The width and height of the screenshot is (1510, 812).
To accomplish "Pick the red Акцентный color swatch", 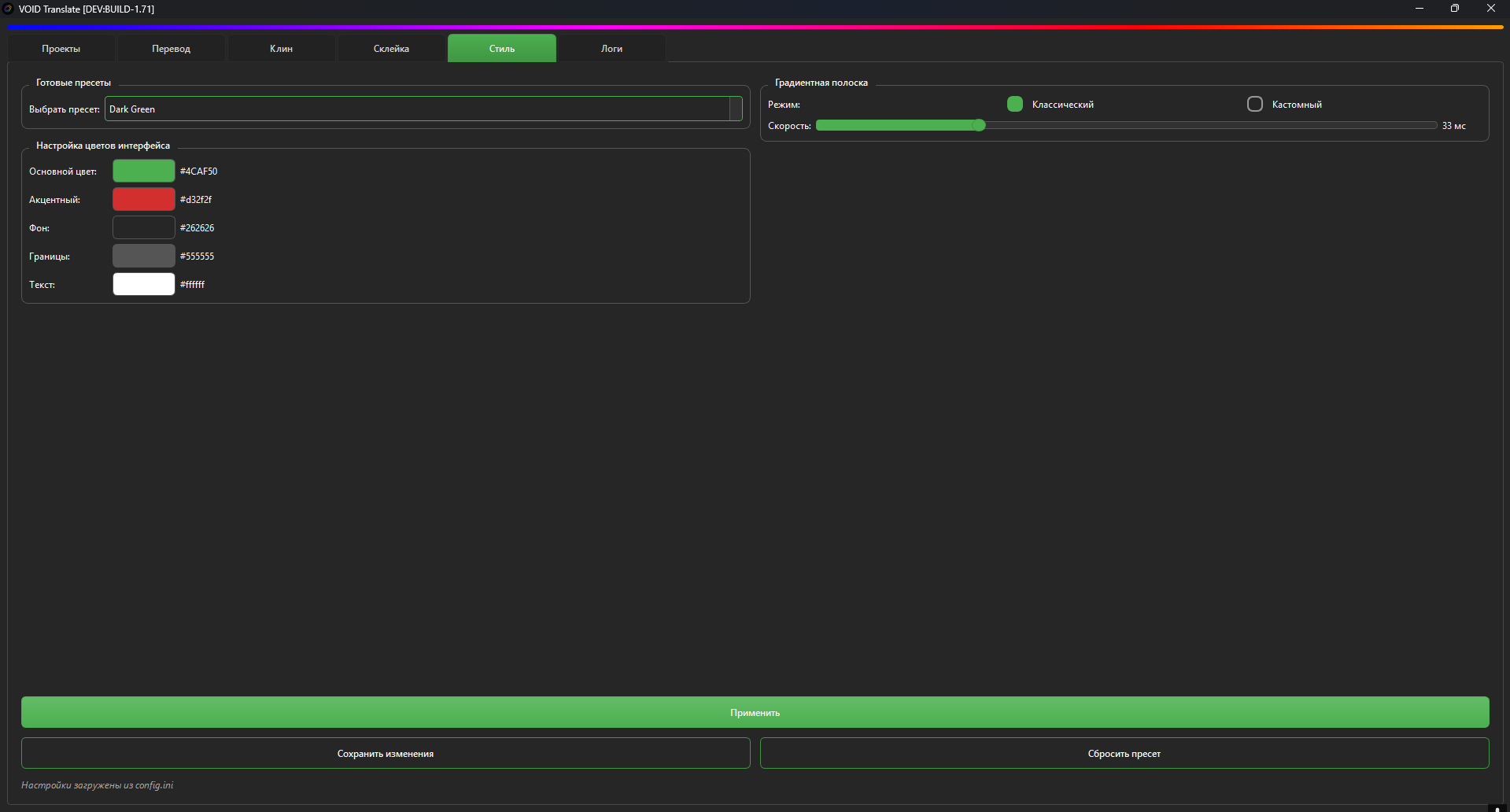I will [144, 199].
